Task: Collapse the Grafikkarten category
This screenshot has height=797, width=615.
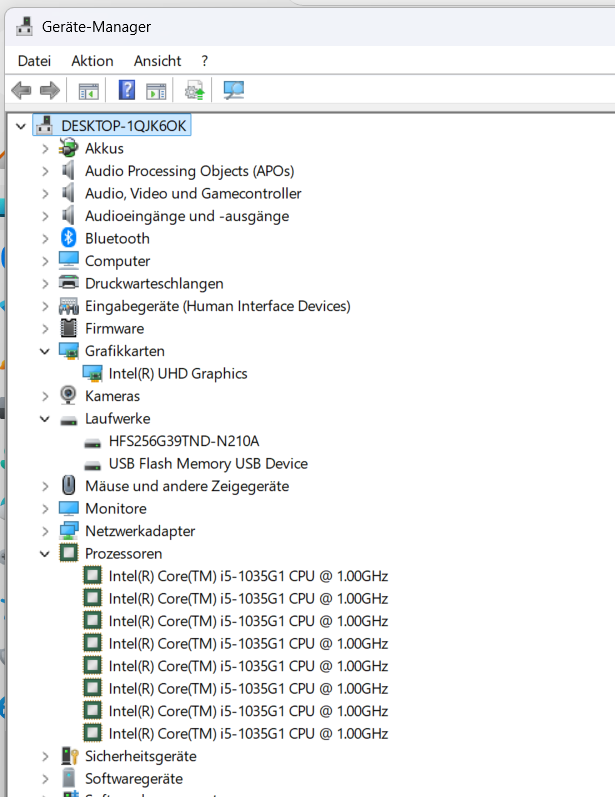Action: click(45, 351)
